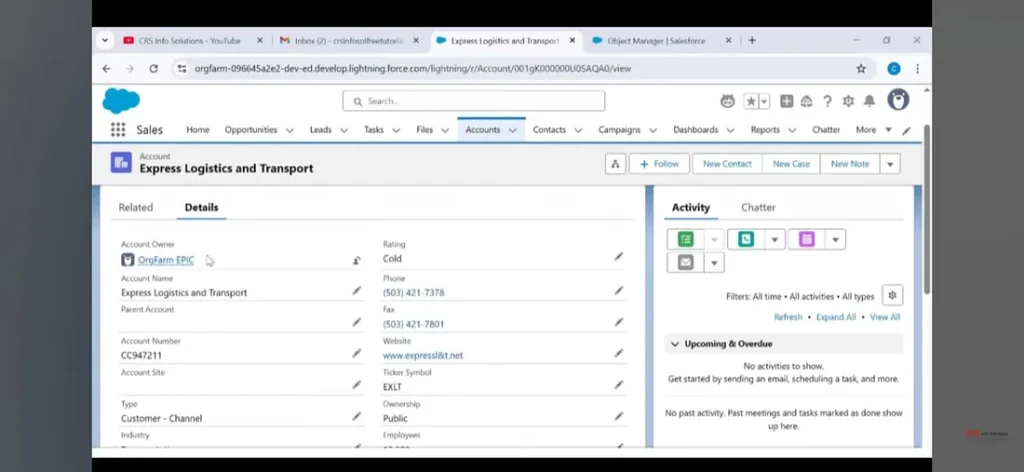Open the More navigation menu
1024x472 pixels.
[x=872, y=130]
